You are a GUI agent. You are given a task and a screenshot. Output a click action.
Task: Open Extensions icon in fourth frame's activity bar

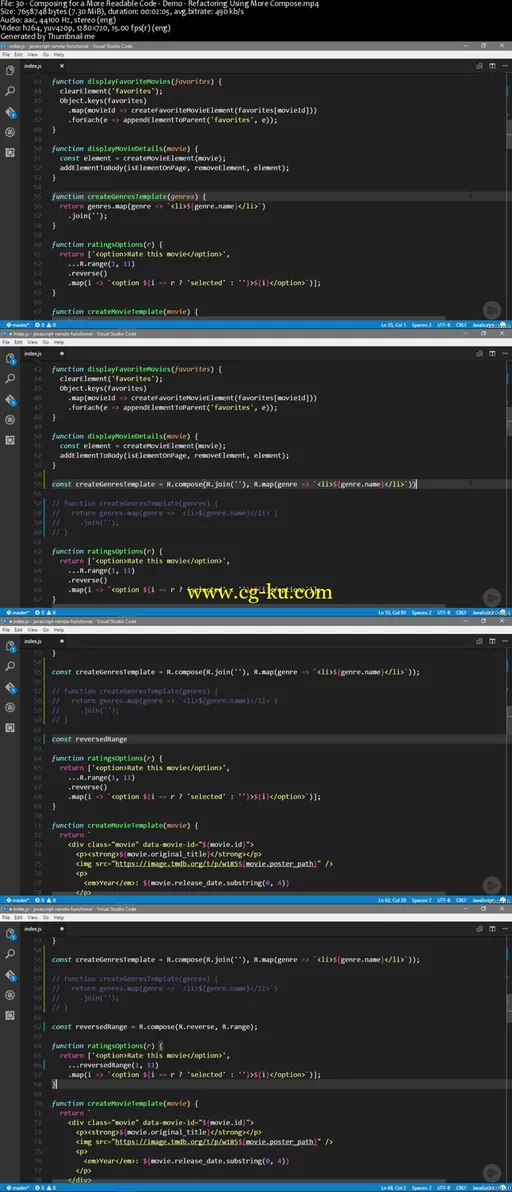(10, 1014)
